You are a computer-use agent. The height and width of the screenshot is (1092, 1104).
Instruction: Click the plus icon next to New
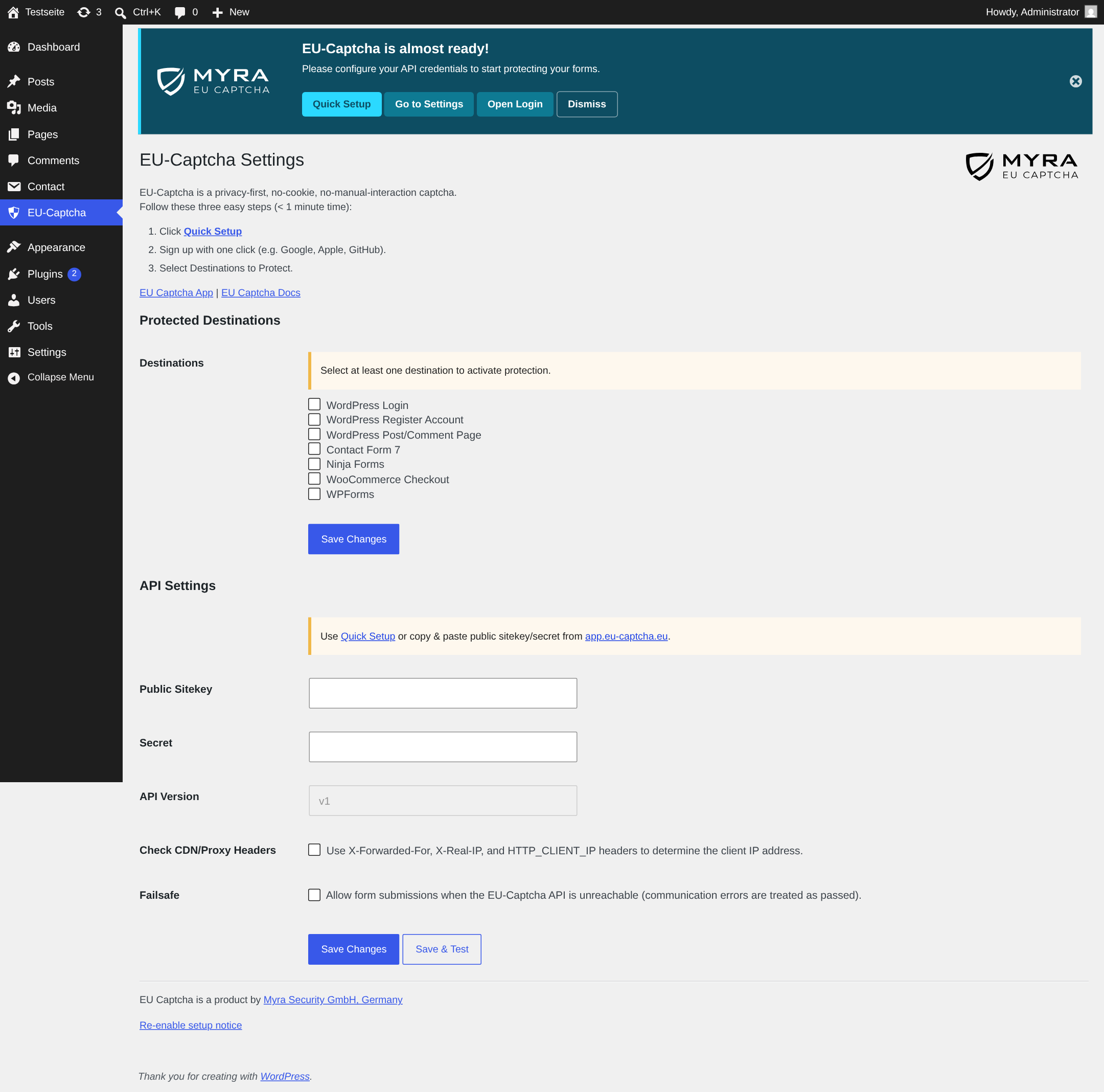[x=217, y=12]
